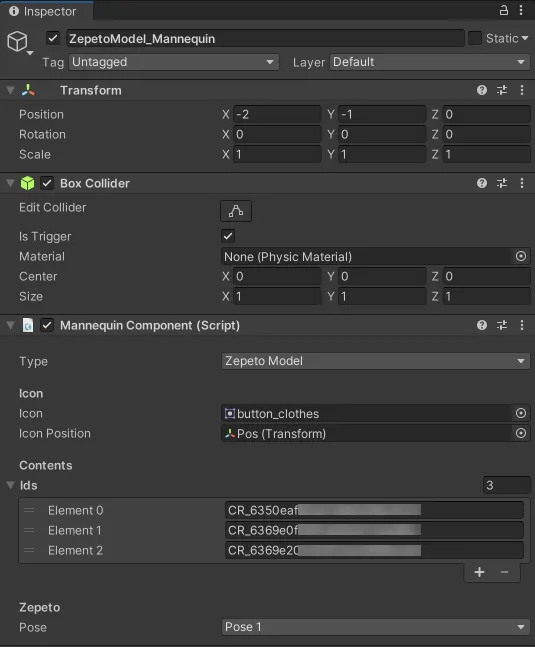
Task: Toggle the Is Trigger checkbox
Action: (x=228, y=236)
